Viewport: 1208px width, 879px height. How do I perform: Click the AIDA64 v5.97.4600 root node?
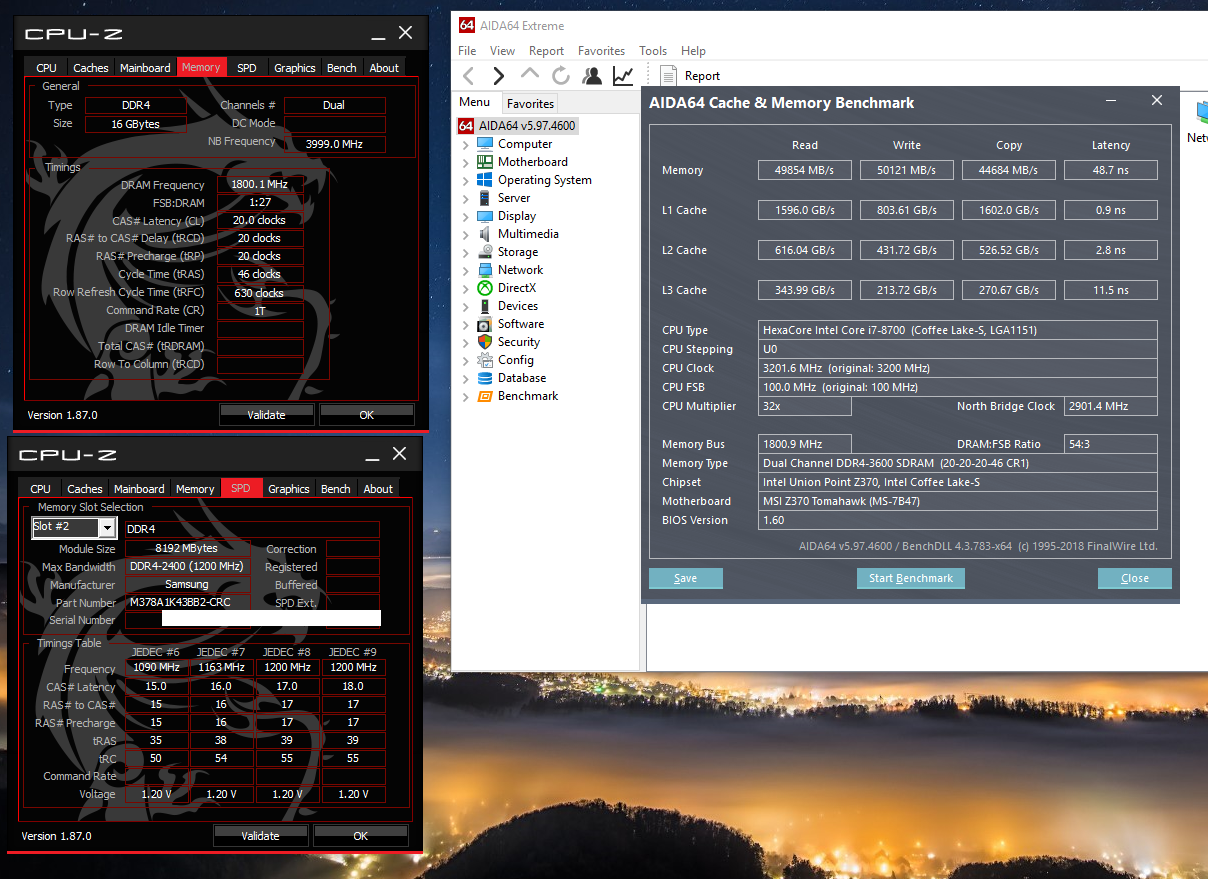coord(517,126)
